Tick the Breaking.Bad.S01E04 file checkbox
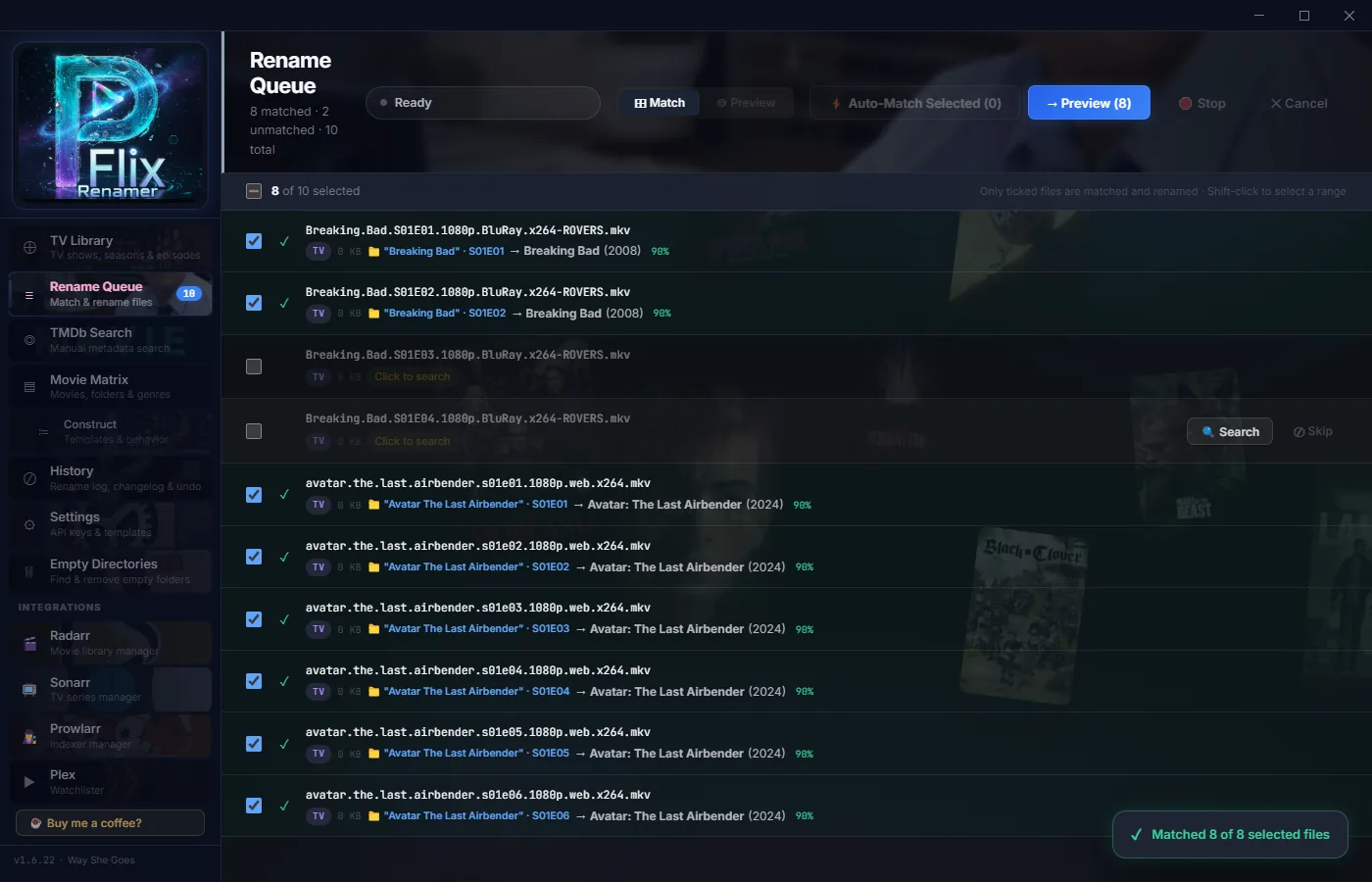The width and height of the screenshot is (1372, 882). click(254, 431)
